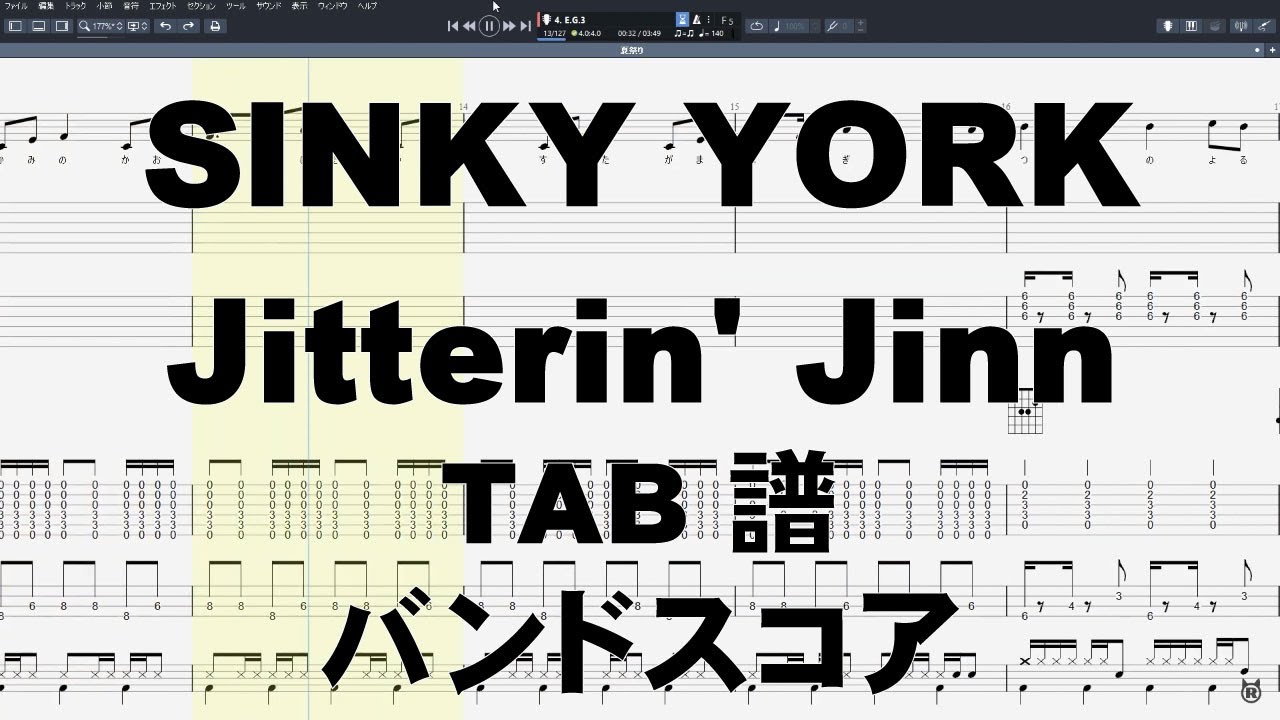The width and height of the screenshot is (1280, 720).
Task: Click the redo arrow icon
Action: click(188, 26)
